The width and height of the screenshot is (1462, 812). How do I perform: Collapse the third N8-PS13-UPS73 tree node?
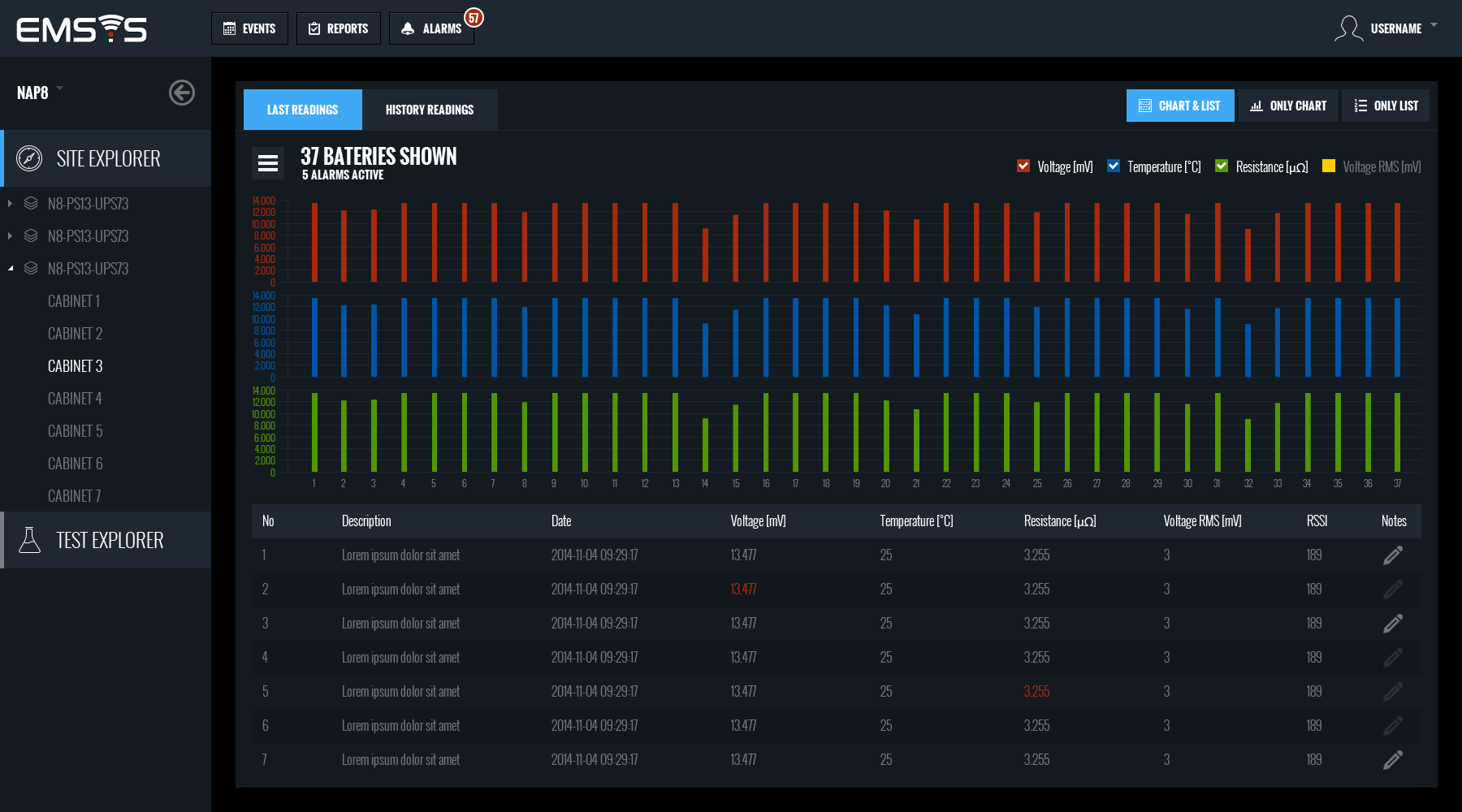pyautogui.click(x=10, y=269)
